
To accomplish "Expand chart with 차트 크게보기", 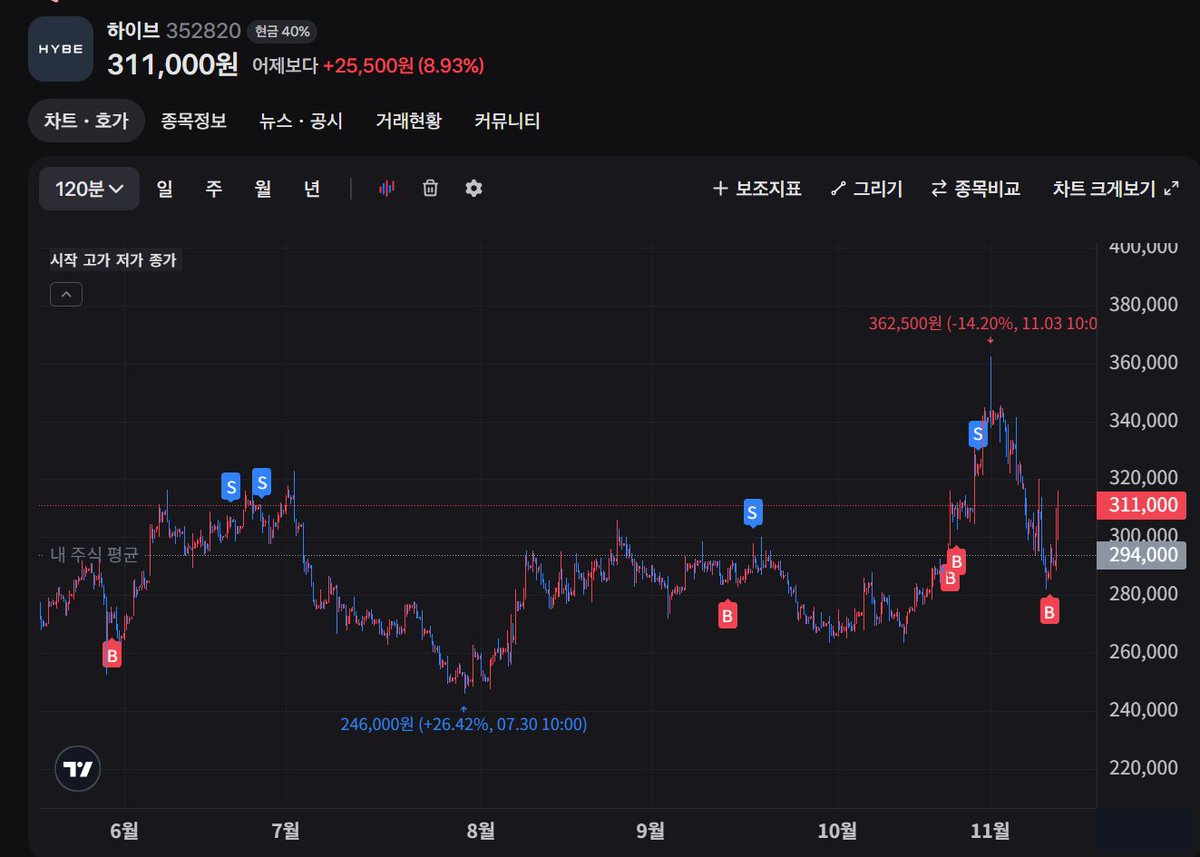I will (x=1115, y=188).
